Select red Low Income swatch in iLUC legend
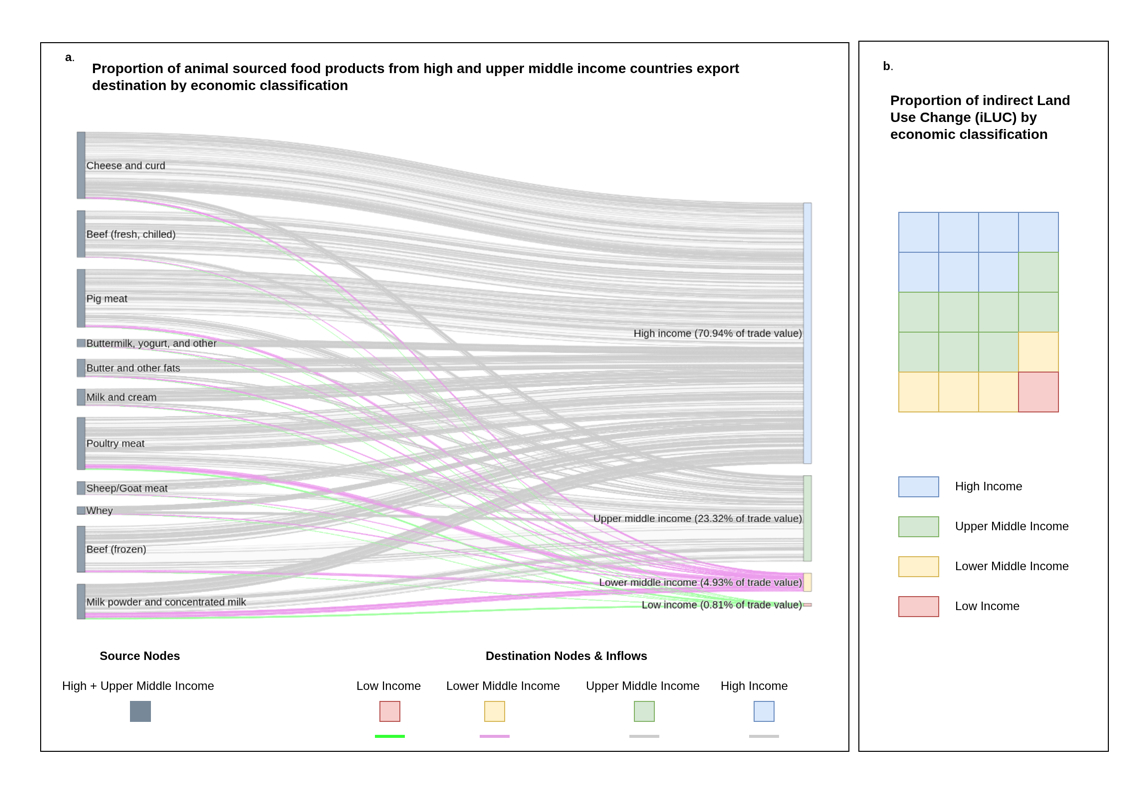Screen dimensions: 1147x791 pyautogui.click(x=918, y=606)
